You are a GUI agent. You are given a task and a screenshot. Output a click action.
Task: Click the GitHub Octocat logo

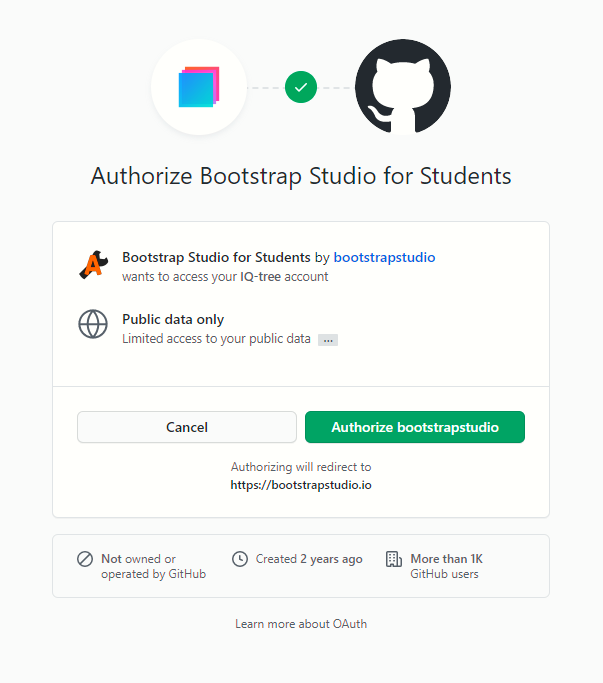403,87
